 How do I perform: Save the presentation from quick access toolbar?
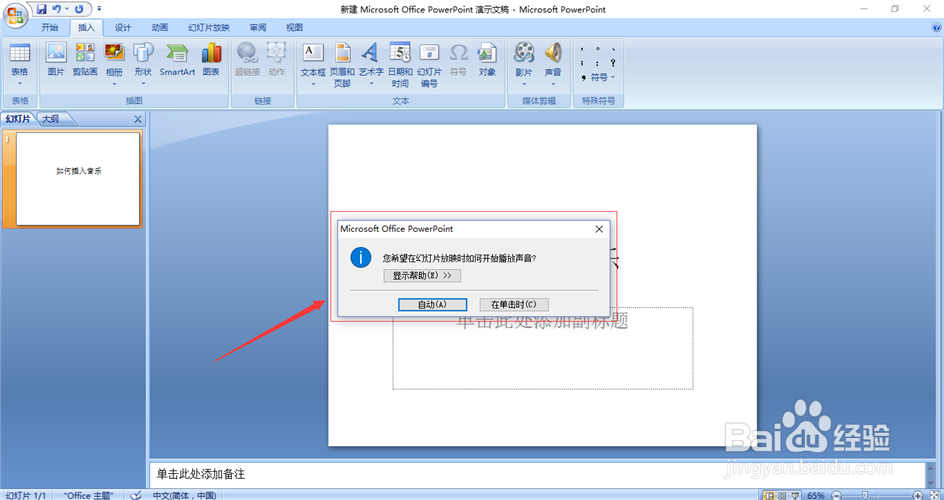point(42,9)
